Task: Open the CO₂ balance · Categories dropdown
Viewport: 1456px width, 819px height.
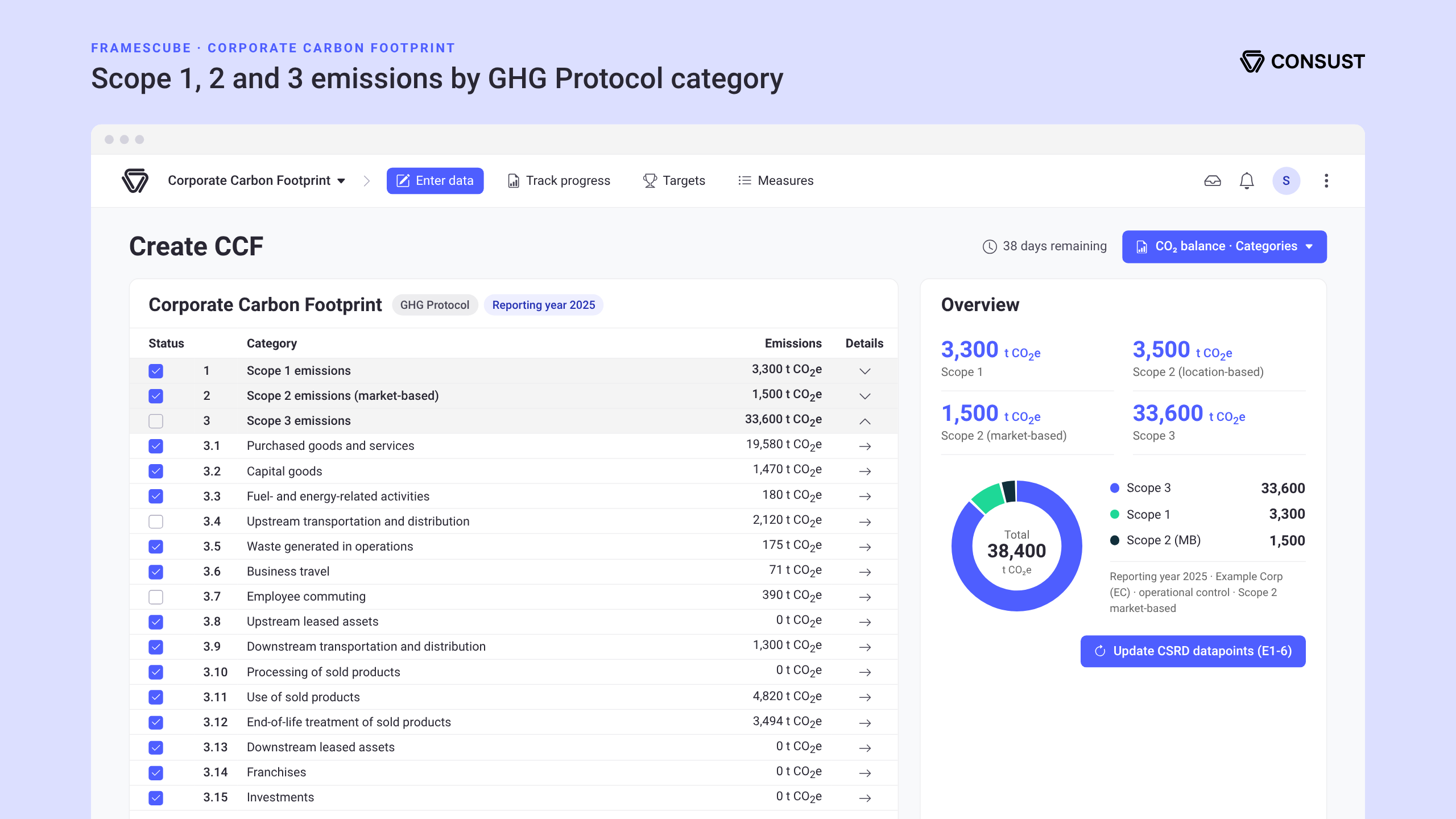Action: click(1224, 247)
